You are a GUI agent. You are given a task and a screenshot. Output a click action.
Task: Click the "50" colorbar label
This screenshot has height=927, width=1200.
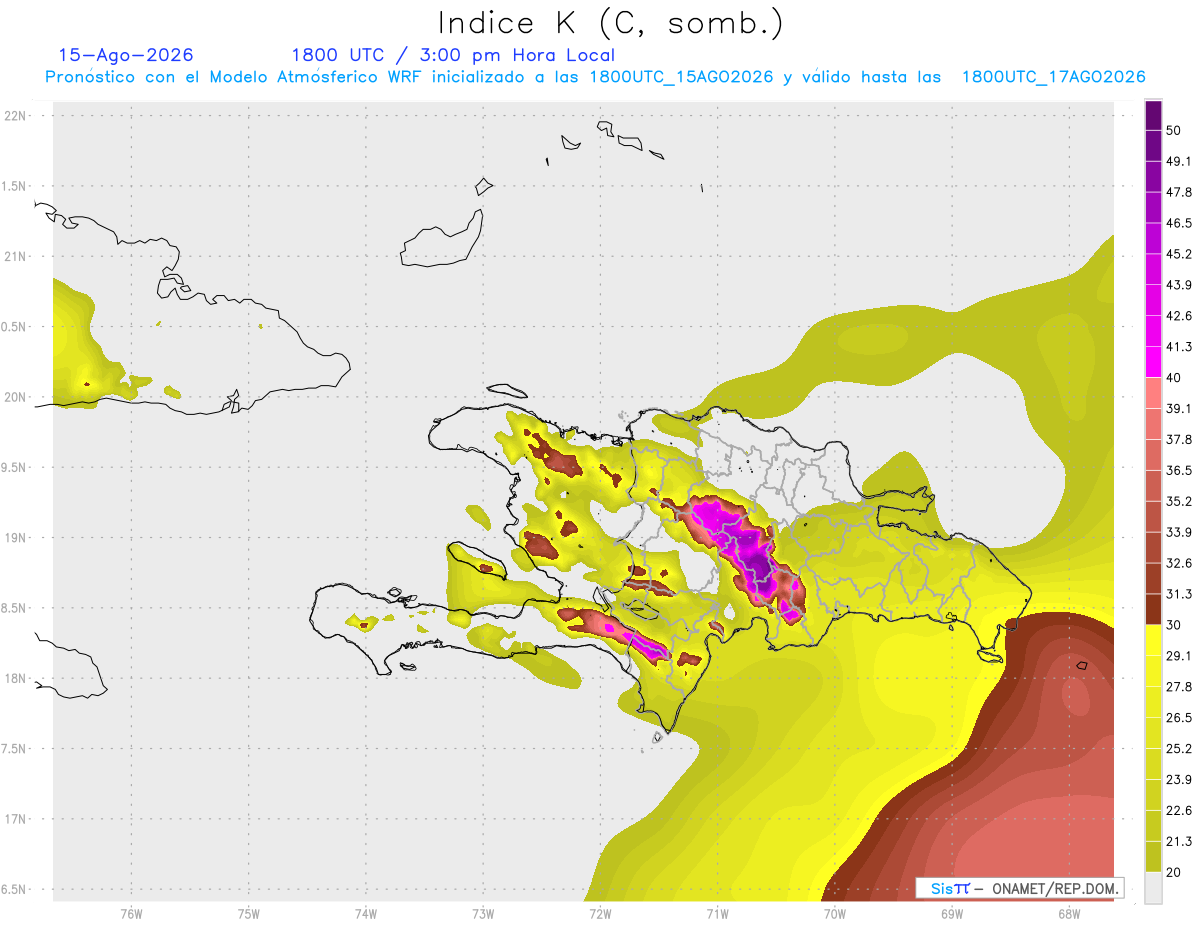1174,130
